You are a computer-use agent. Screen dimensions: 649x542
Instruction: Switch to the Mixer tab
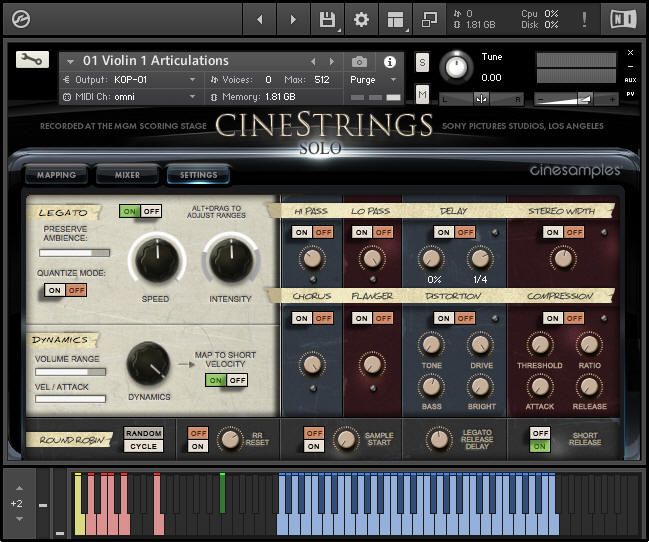tap(127, 175)
